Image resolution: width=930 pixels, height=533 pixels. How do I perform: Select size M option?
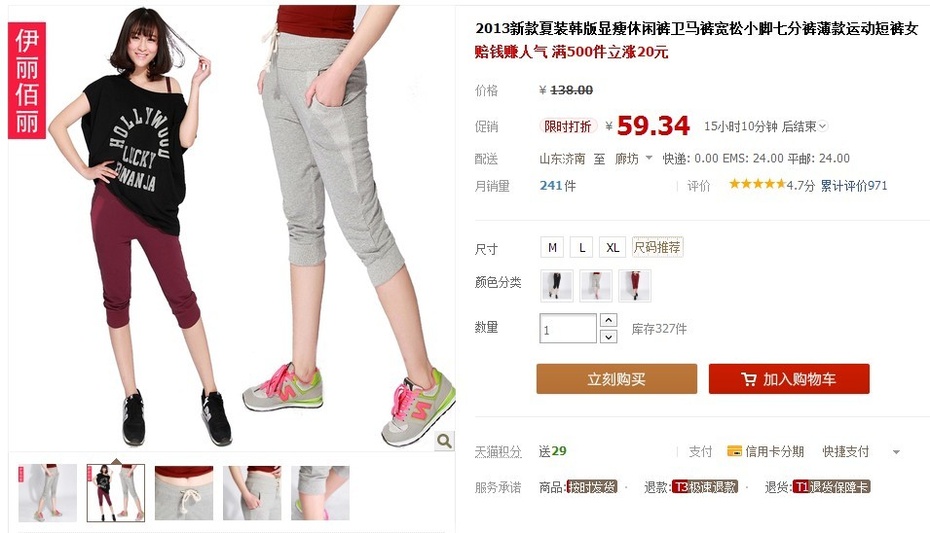552,248
